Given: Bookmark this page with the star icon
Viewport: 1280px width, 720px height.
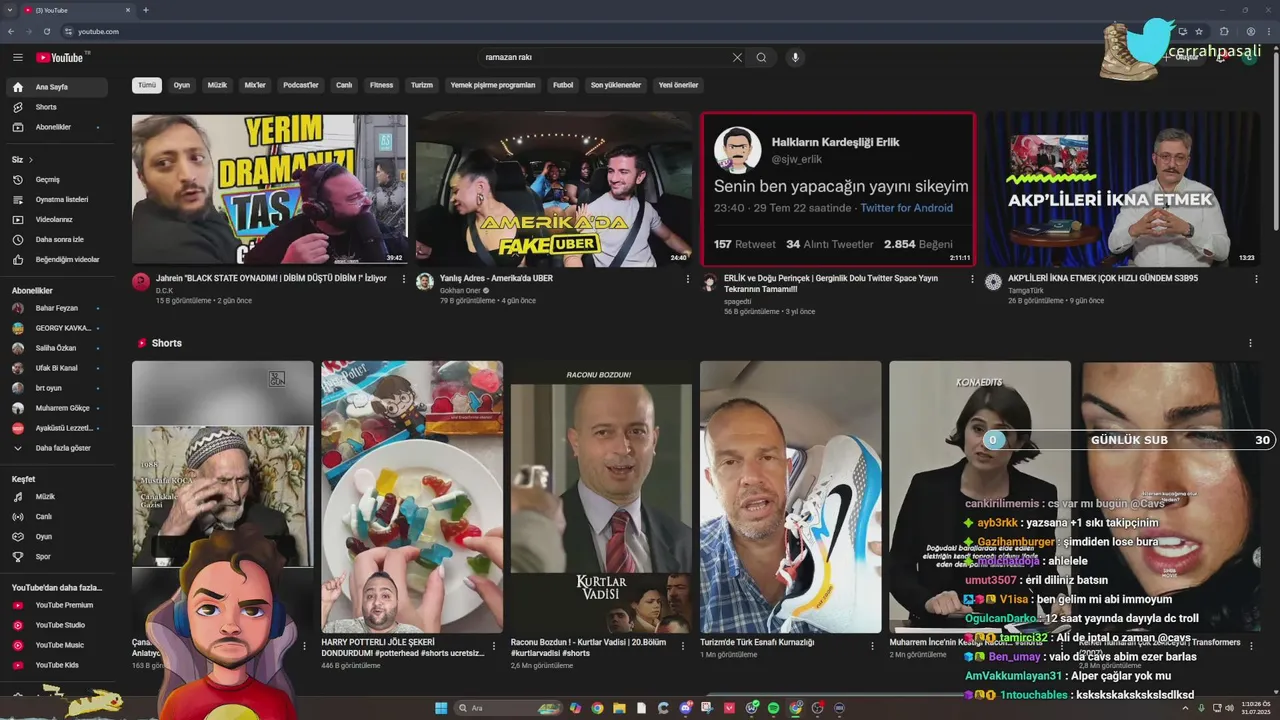Looking at the screenshot, I should coord(1199,31).
